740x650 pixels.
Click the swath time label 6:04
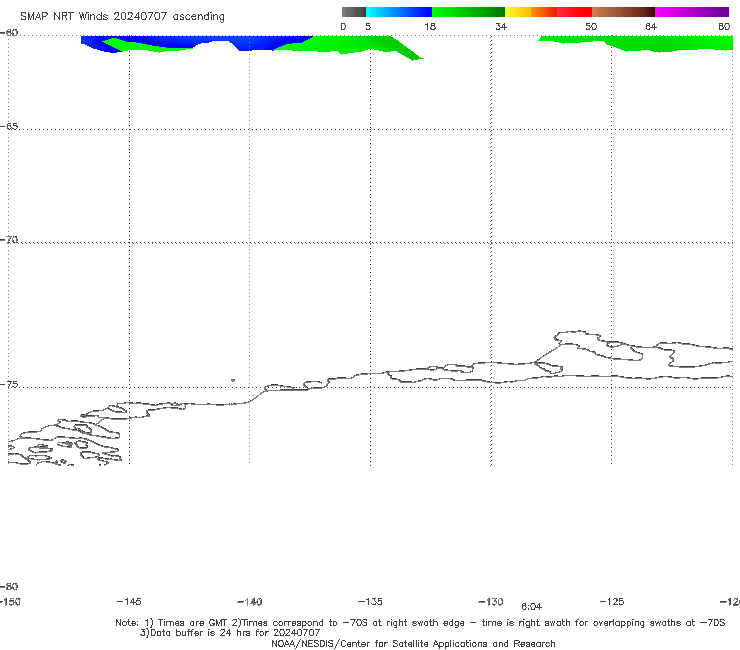[531, 607]
